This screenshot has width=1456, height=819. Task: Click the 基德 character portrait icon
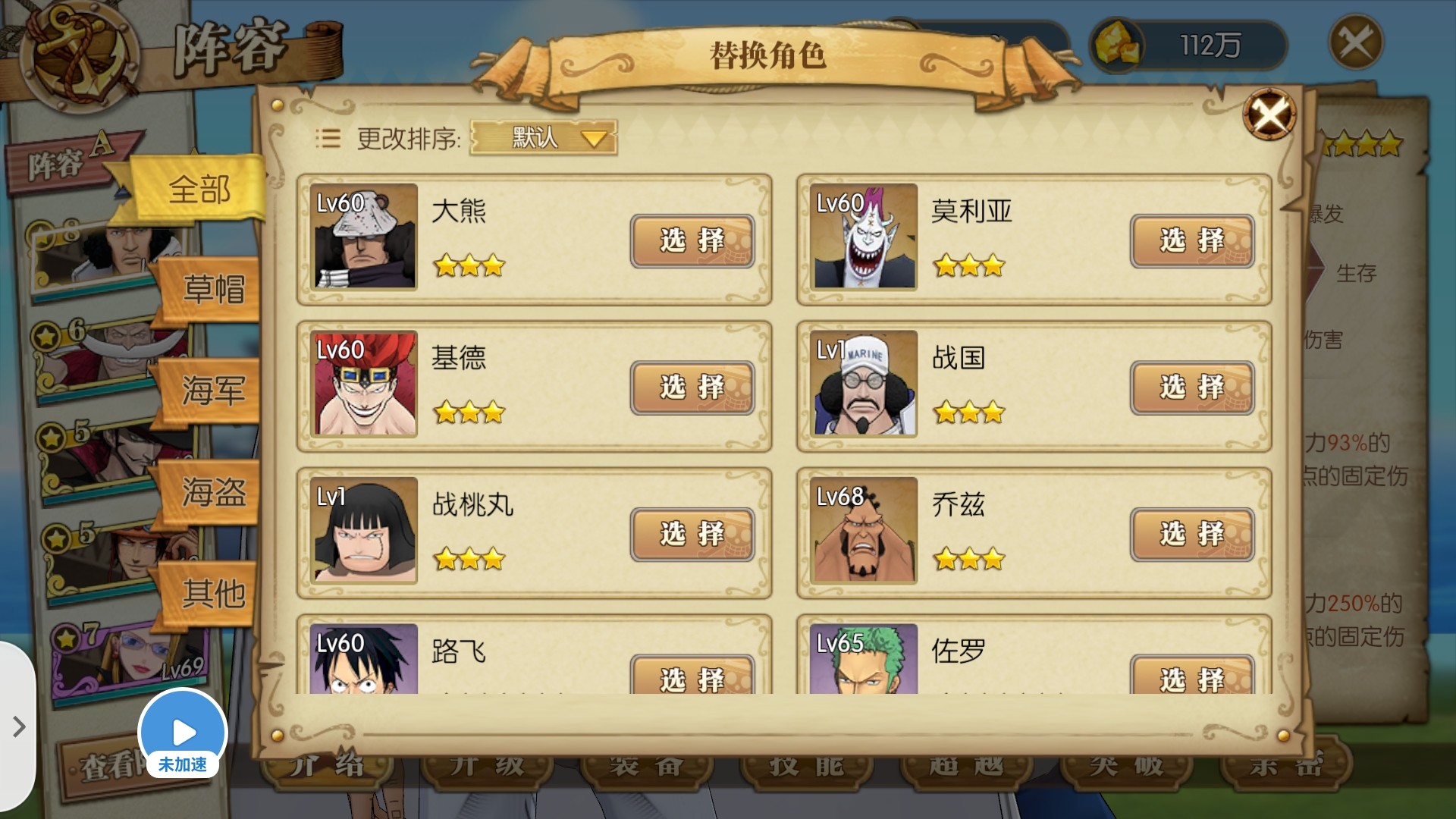363,384
